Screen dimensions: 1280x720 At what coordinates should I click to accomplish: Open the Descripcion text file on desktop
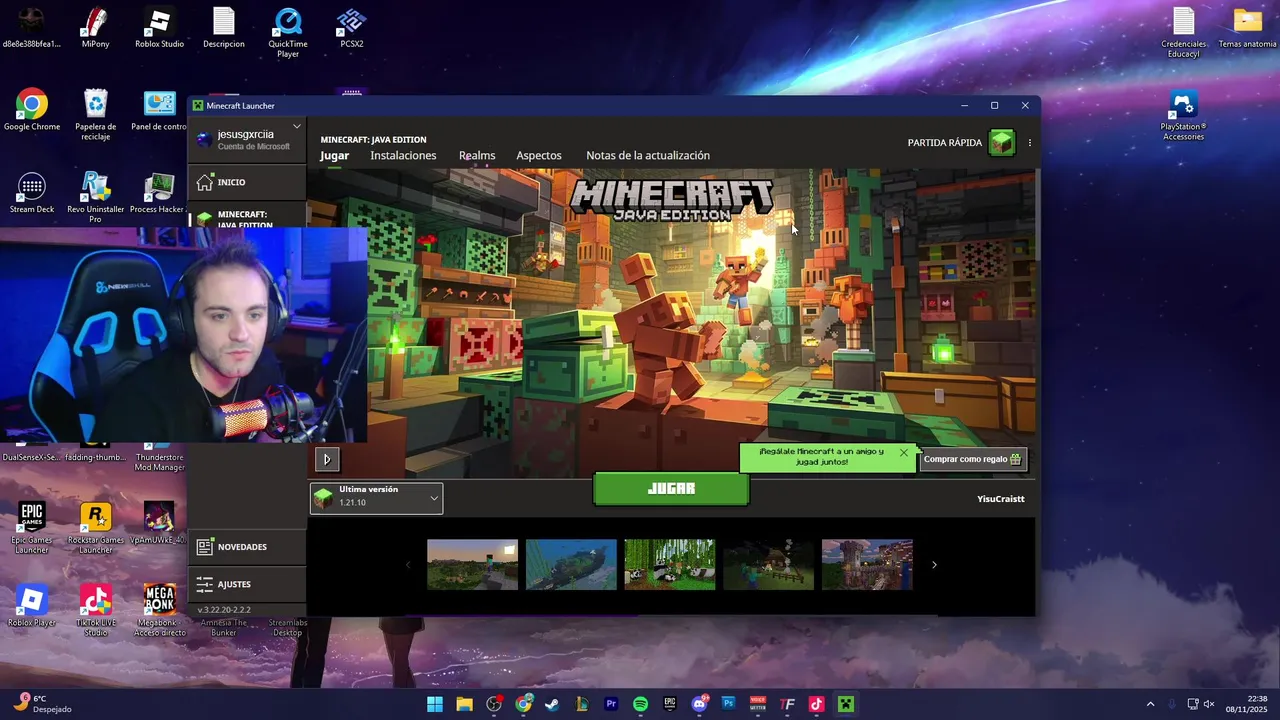pos(224,28)
